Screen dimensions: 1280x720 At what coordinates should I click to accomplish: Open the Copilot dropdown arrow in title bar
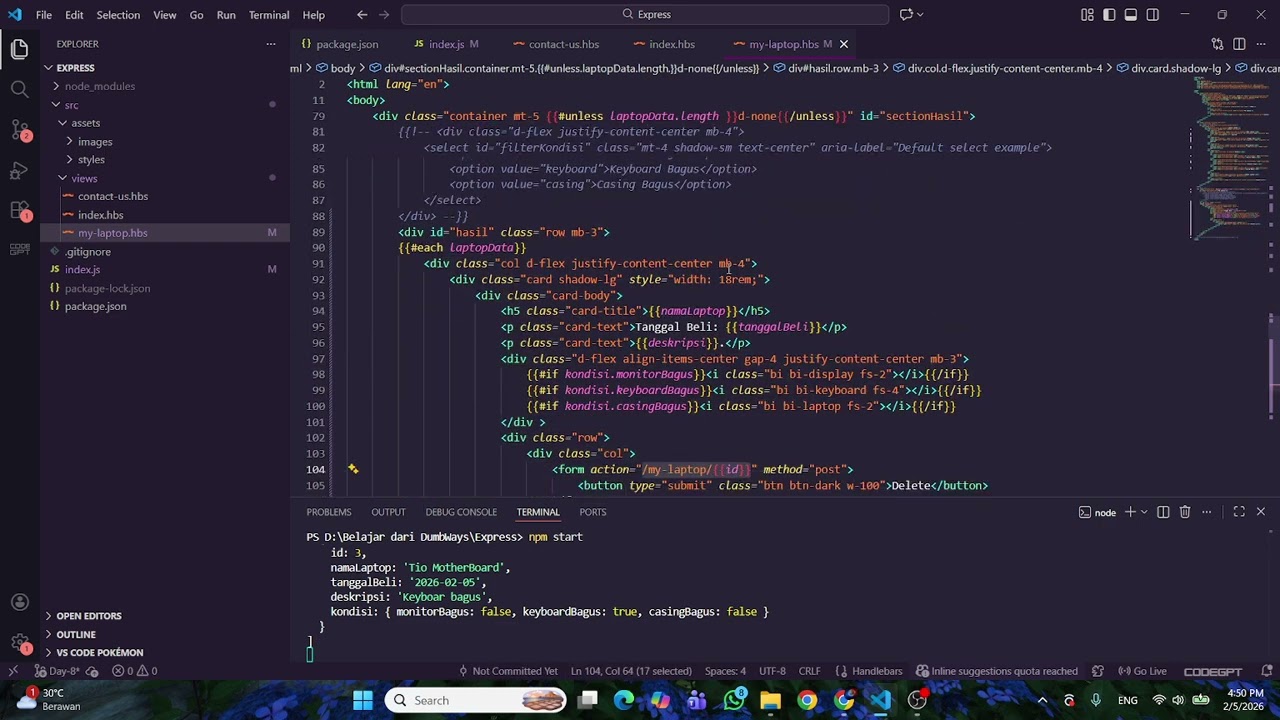tap(920, 15)
